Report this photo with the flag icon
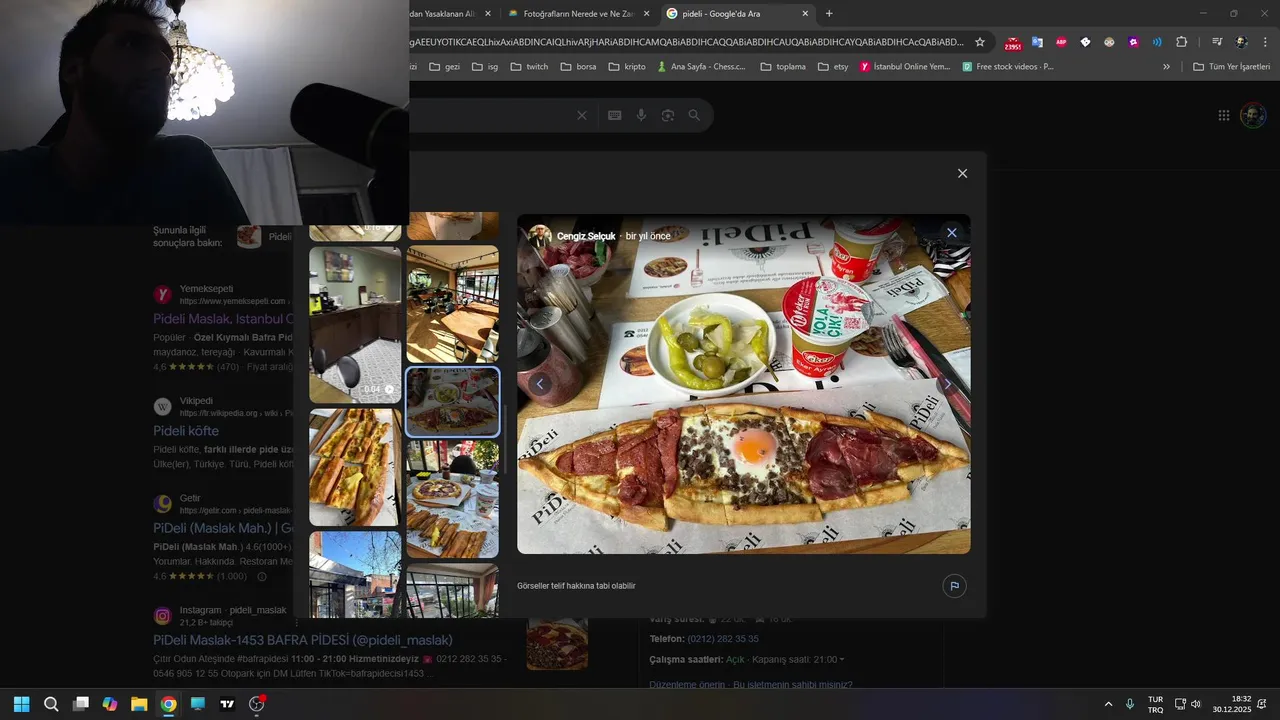Screen dimensions: 1280x720 tap(954, 586)
